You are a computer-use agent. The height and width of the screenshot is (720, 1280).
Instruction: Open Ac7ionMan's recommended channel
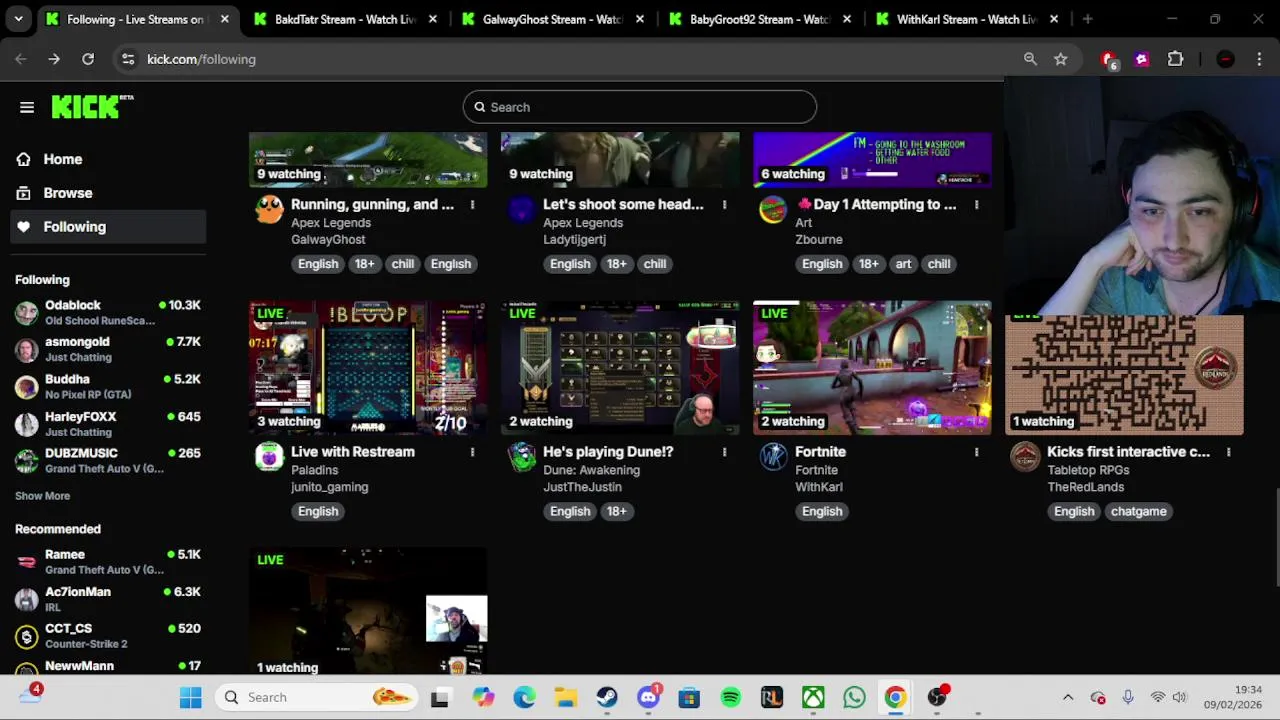(x=108, y=599)
